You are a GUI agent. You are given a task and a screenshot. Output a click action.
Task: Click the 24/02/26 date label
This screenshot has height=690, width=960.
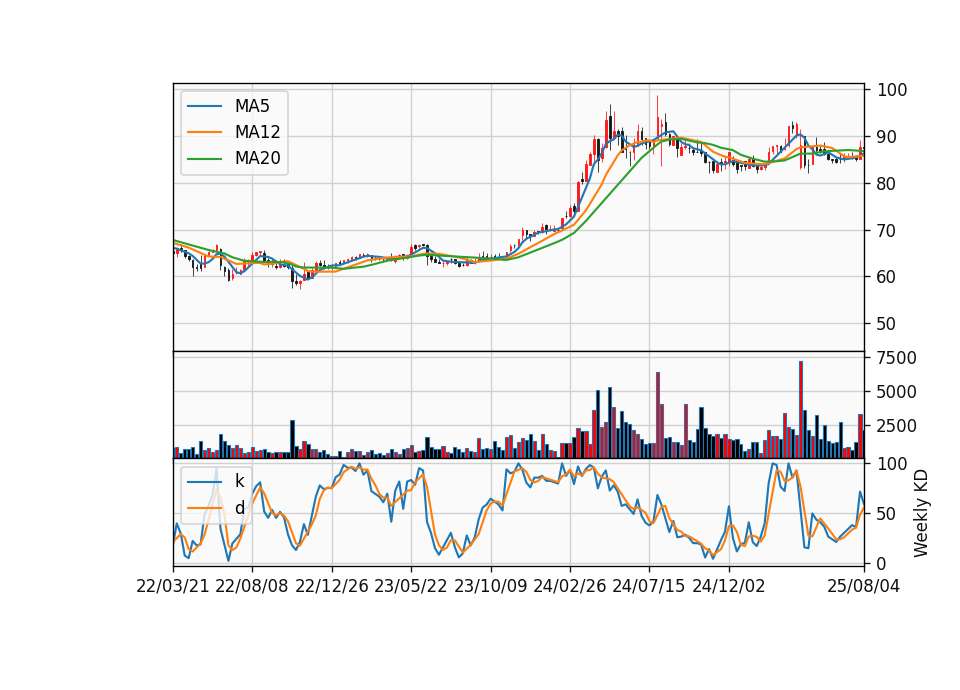coord(569,586)
